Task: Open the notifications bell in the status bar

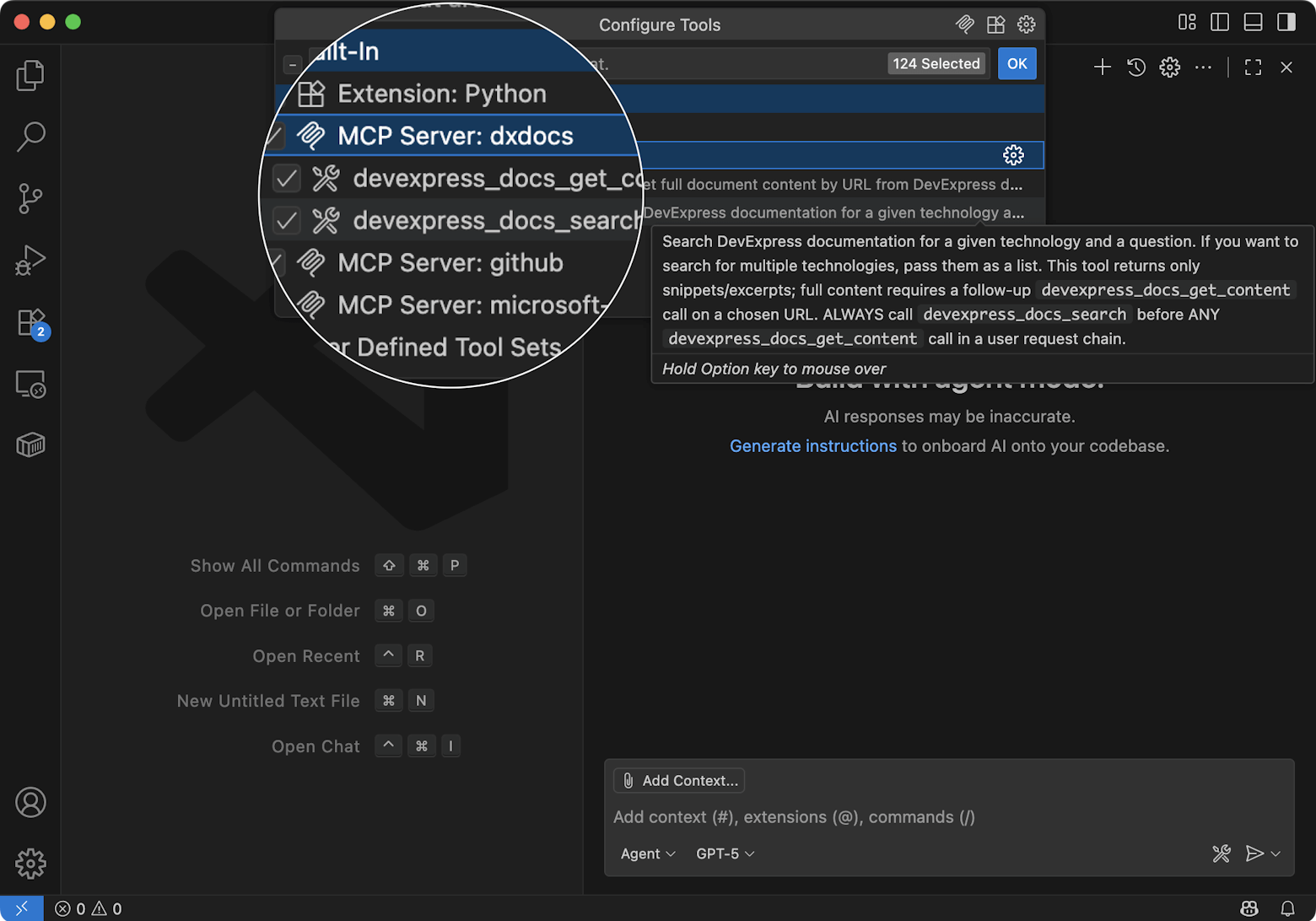Action: pos(1287,908)
